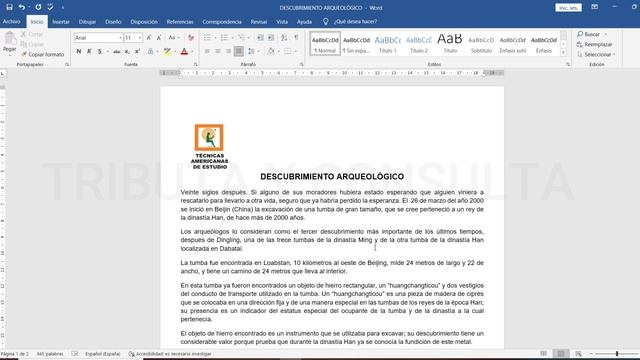Open numbered list options dropdown
The height and width of the screenshot is (360, 640).
point(232,38)
